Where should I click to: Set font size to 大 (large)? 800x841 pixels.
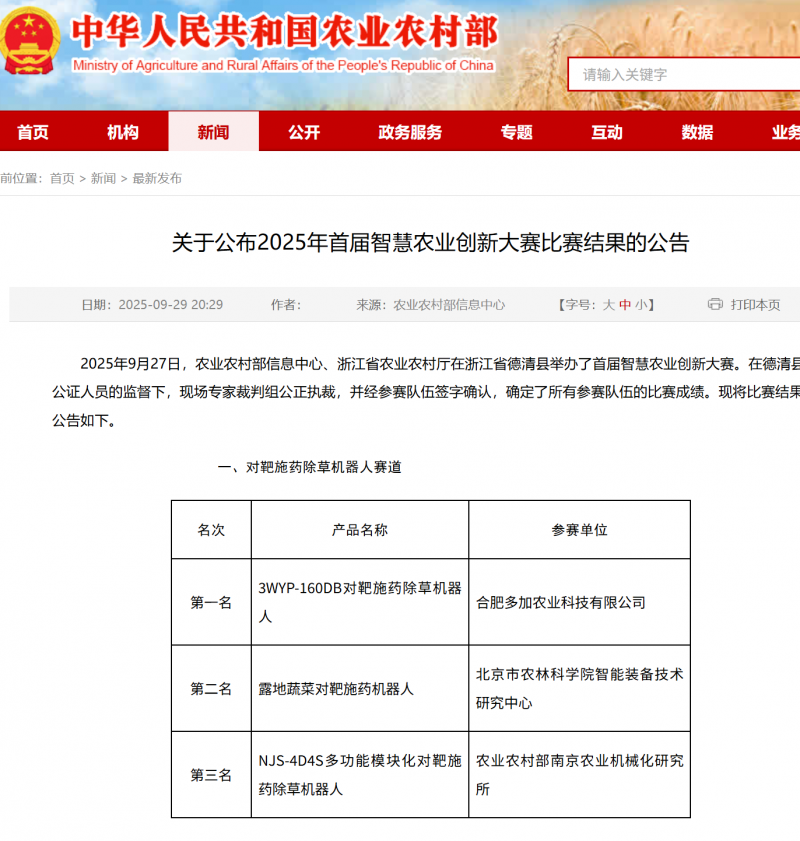tap(608, 305)
